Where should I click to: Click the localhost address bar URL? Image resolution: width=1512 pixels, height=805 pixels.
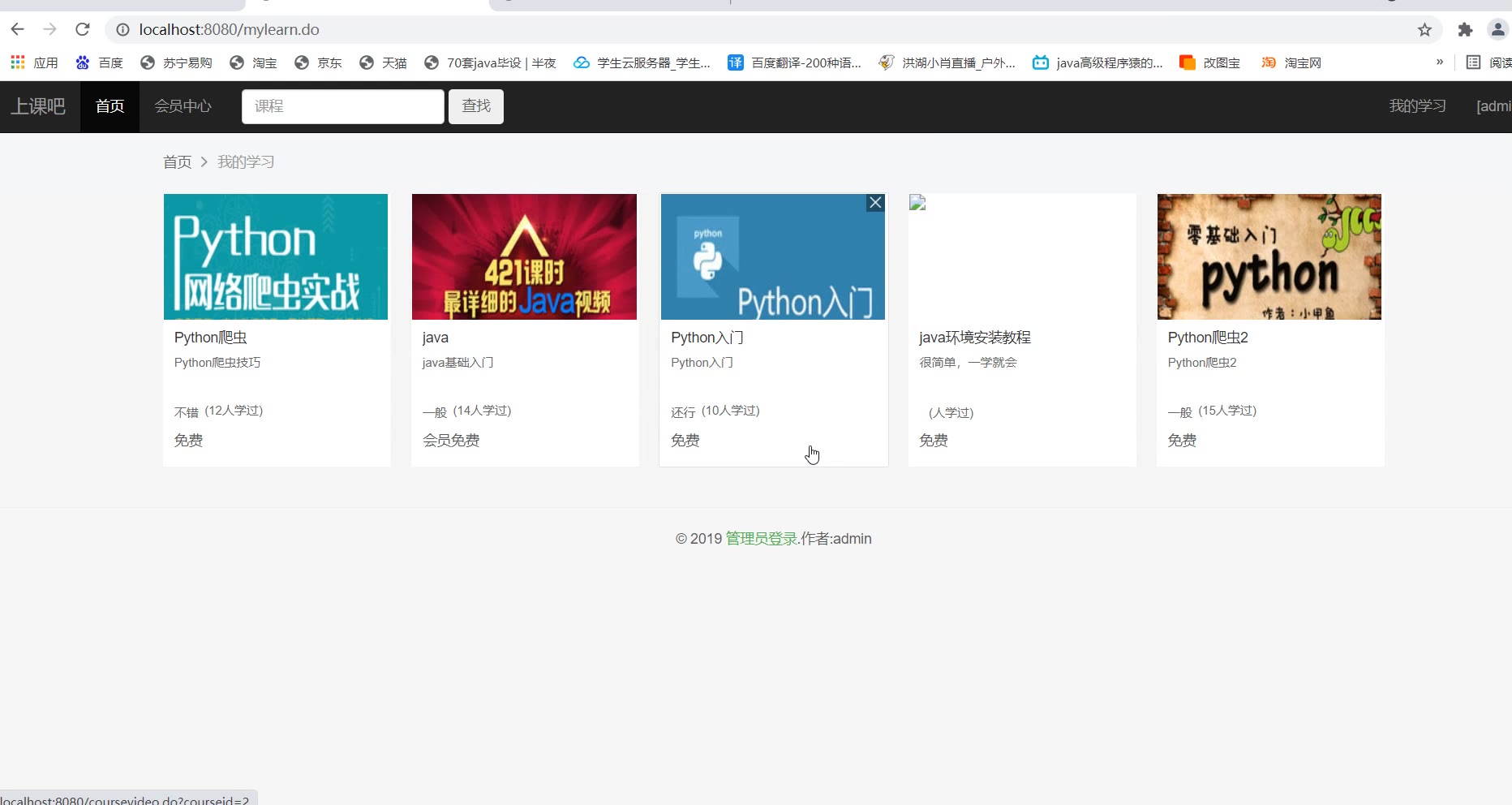(230, 30)
